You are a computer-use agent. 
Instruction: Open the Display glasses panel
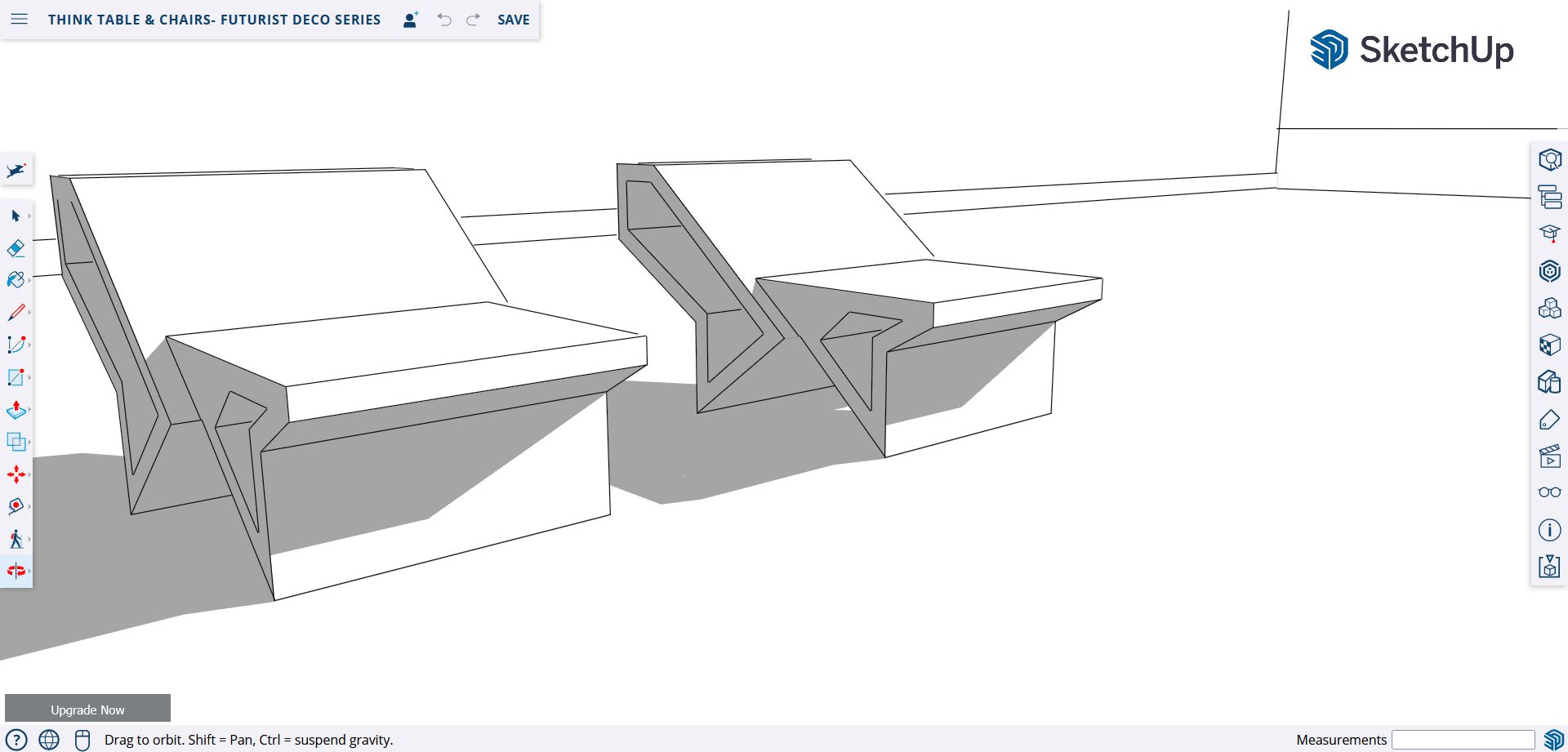click(1549, 492)
